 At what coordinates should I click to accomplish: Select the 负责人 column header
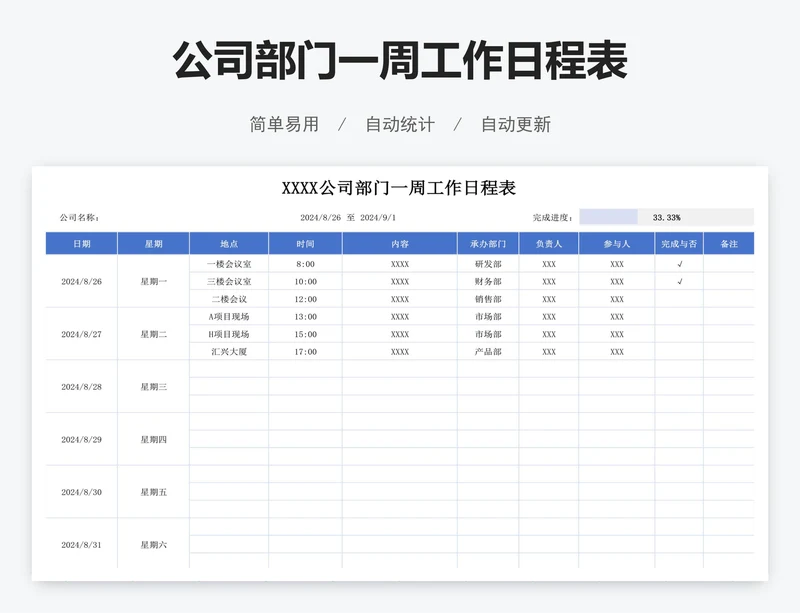[x=549, y=243]
